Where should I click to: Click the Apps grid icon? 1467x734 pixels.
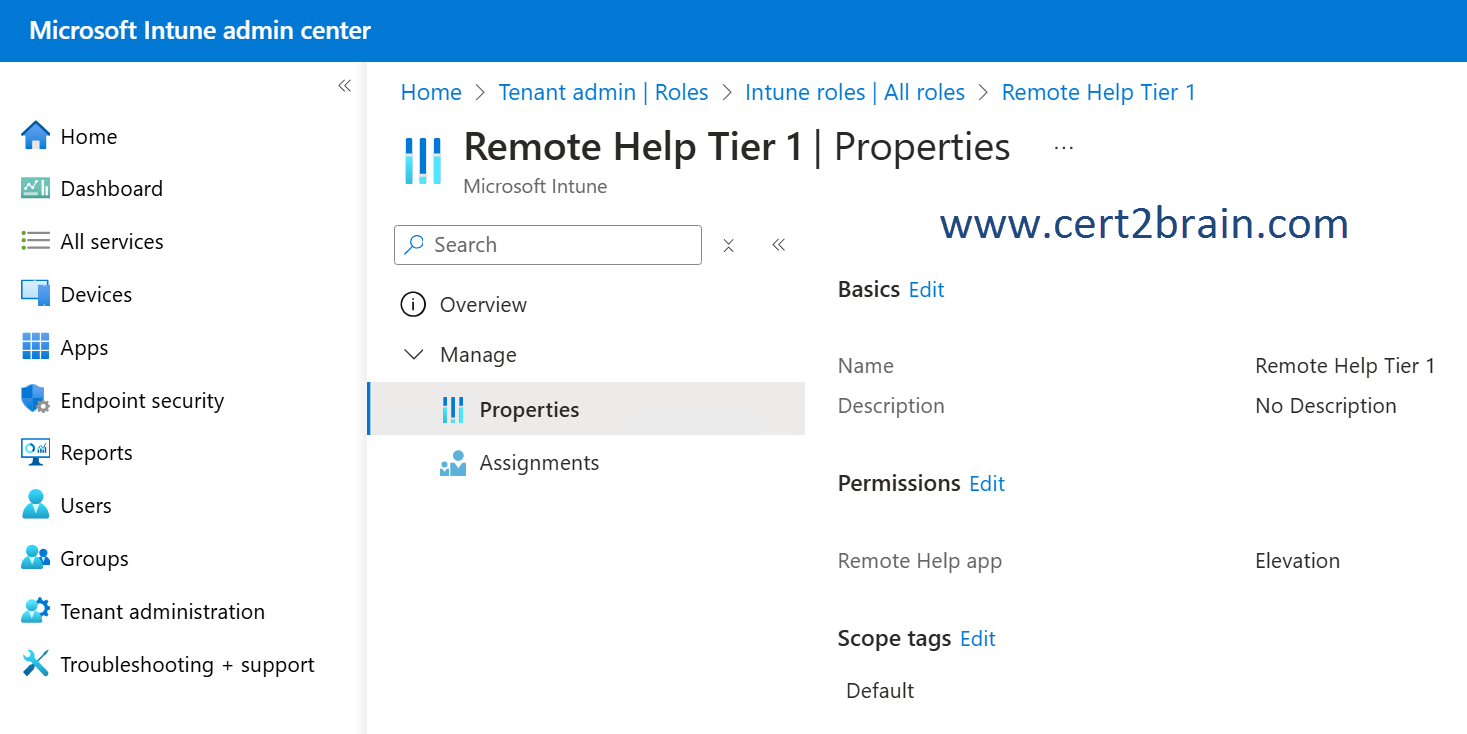(x=35, y=347)
